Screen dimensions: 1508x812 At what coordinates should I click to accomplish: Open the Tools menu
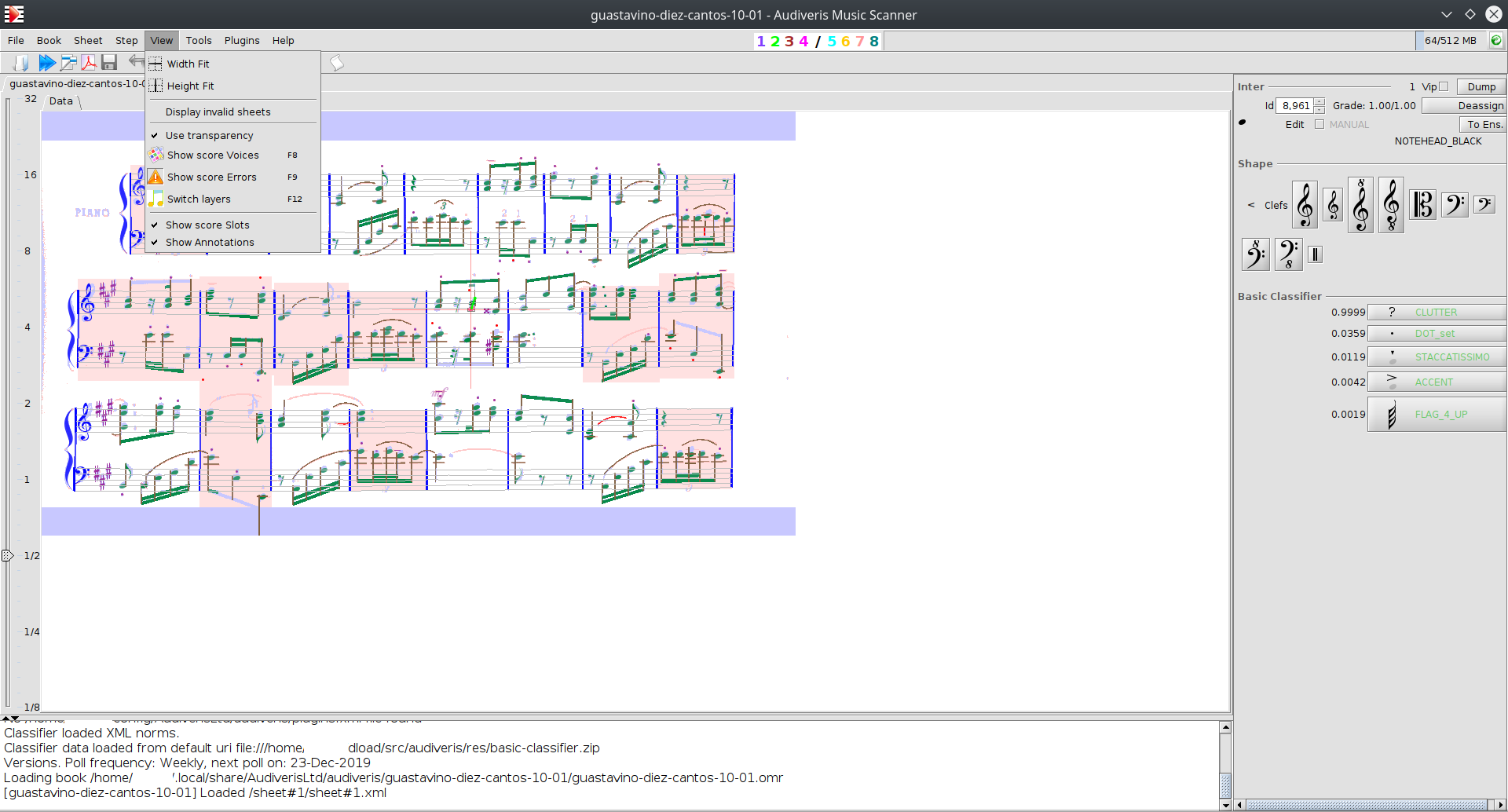199,40
